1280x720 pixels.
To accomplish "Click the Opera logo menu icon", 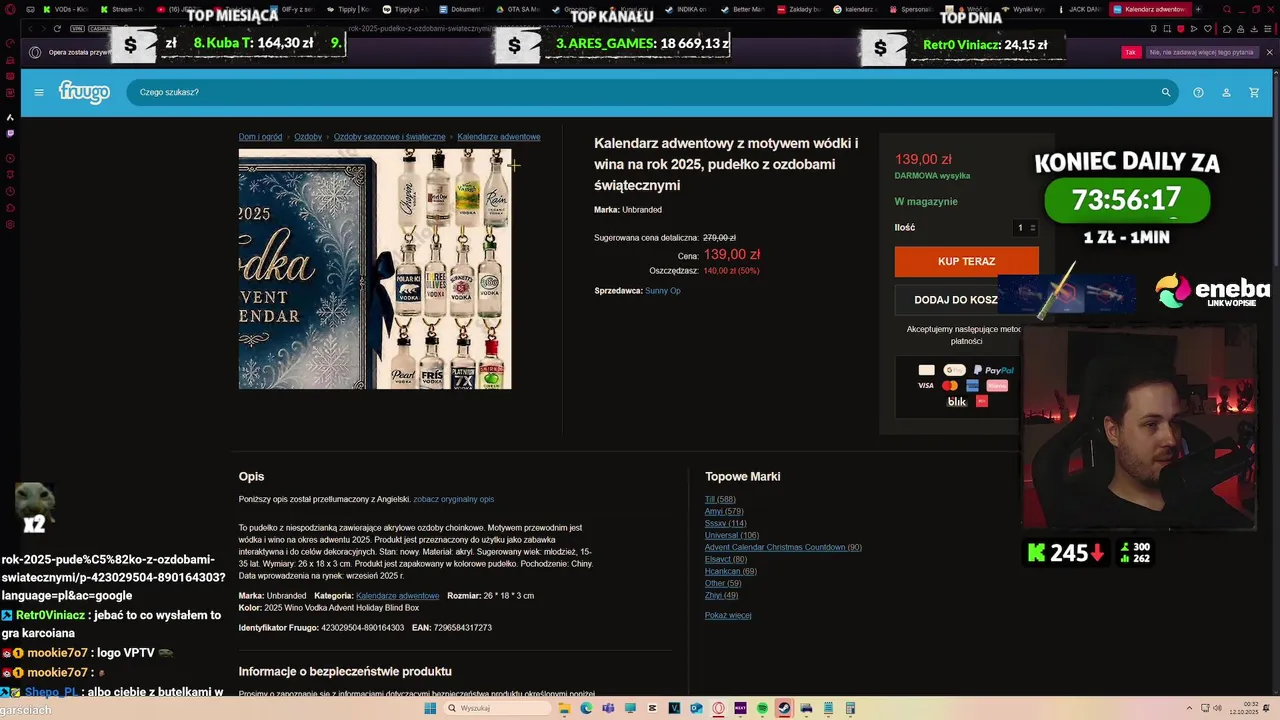I will pos(10,9).
